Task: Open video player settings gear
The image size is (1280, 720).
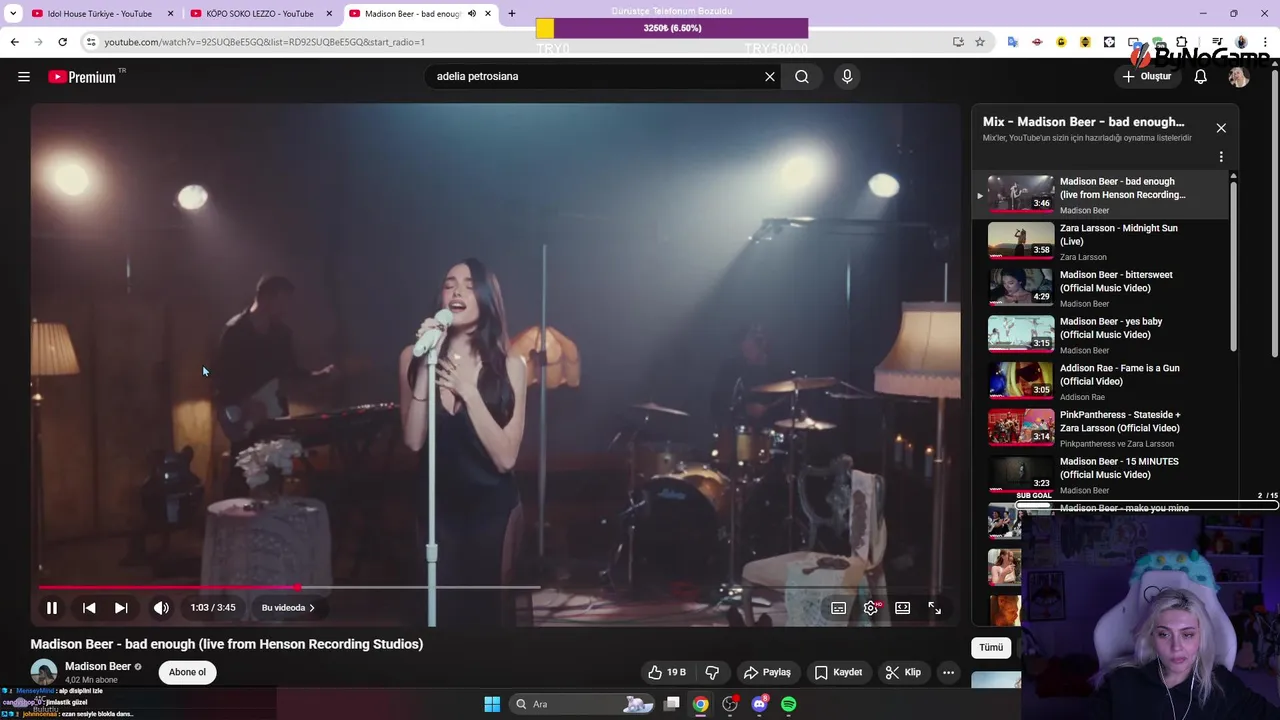Action: click(871, 608)
